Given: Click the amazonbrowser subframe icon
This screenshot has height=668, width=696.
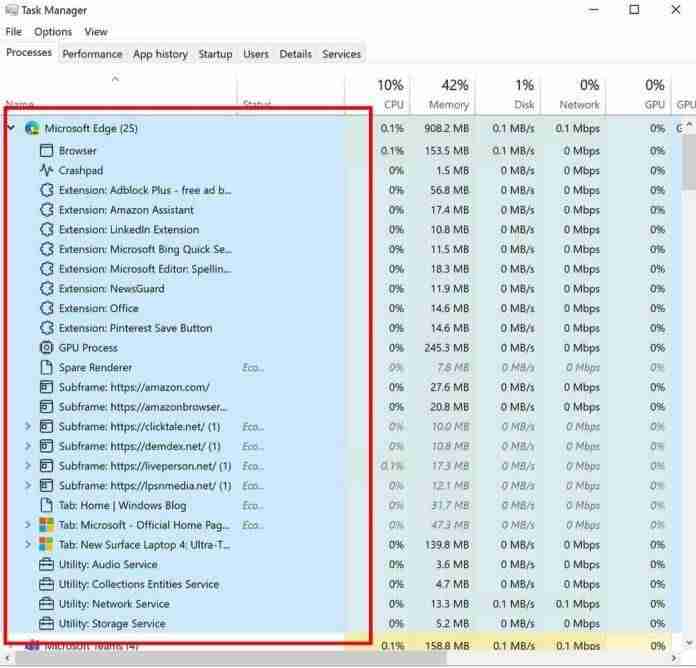Looking at the screenshot, I should 46,407.
